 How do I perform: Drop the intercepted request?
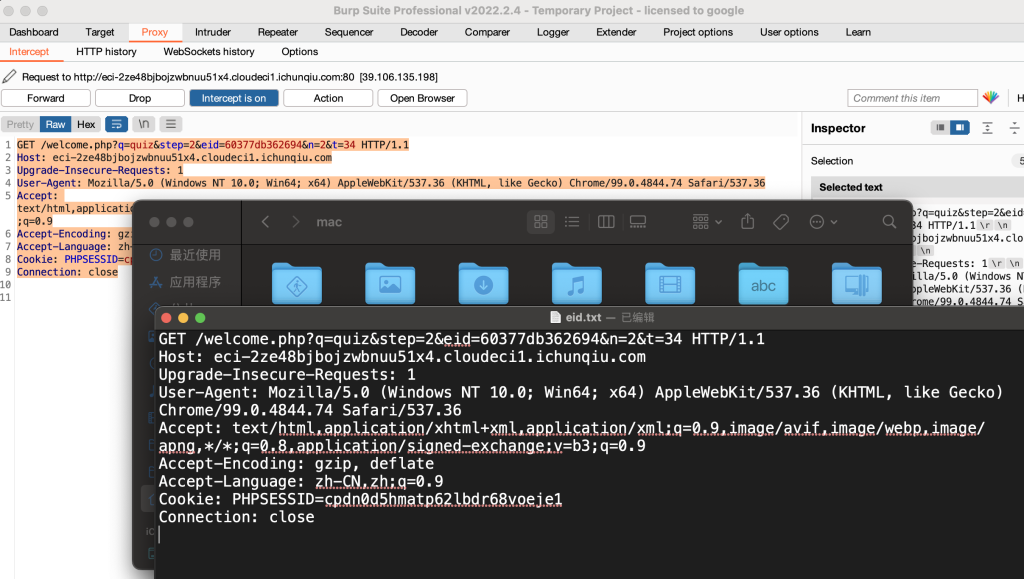pos(140,98)
